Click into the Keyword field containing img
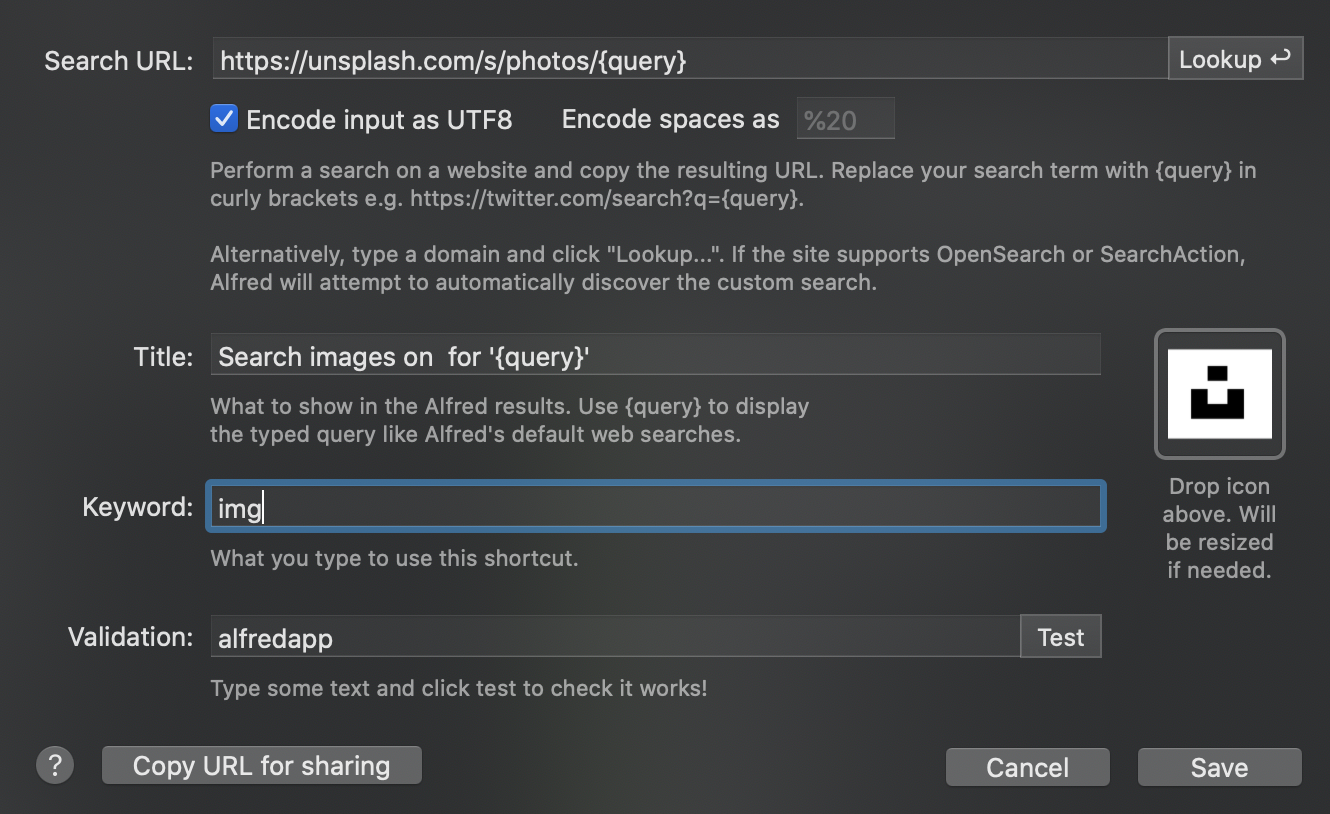 656,508
